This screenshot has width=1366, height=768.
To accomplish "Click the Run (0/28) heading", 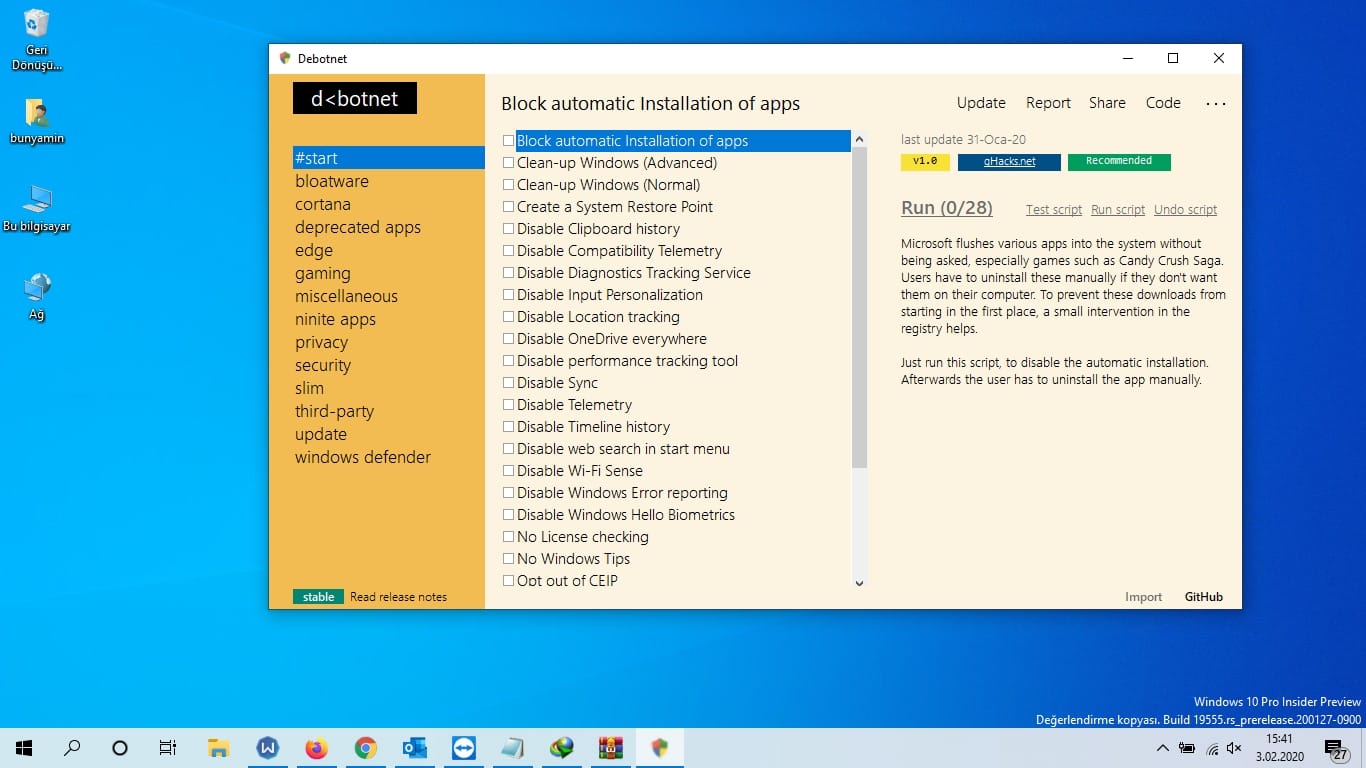I will [x=947, y=208].
